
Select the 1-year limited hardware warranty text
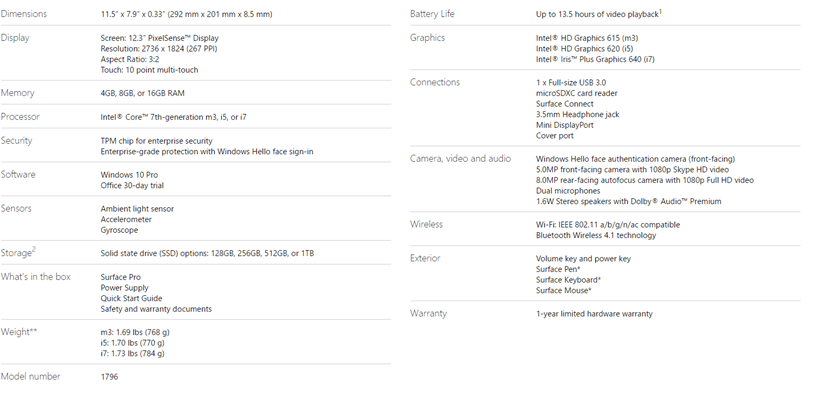click(594, 314)
